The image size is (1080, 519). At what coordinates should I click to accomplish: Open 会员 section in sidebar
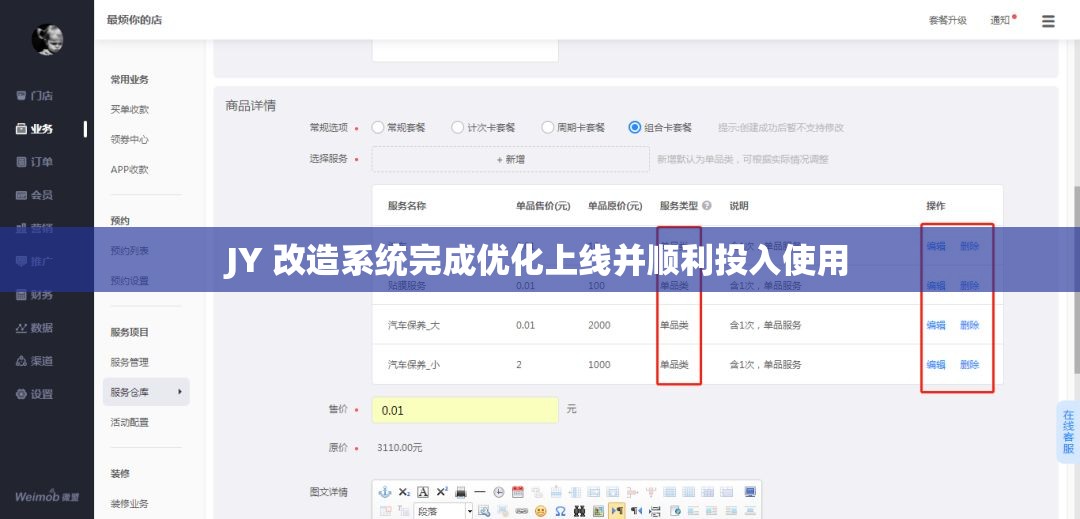(x=34, y=195)
